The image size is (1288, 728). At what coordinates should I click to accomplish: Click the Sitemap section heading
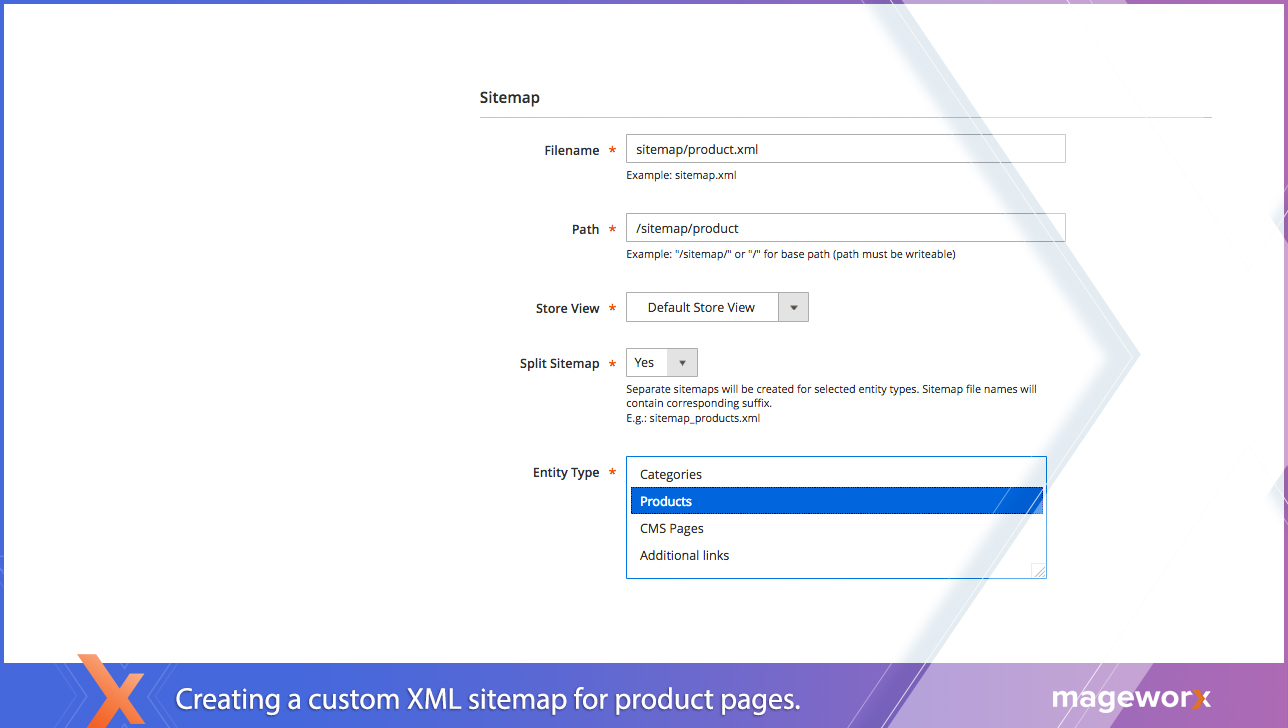[x=509, y=98]
